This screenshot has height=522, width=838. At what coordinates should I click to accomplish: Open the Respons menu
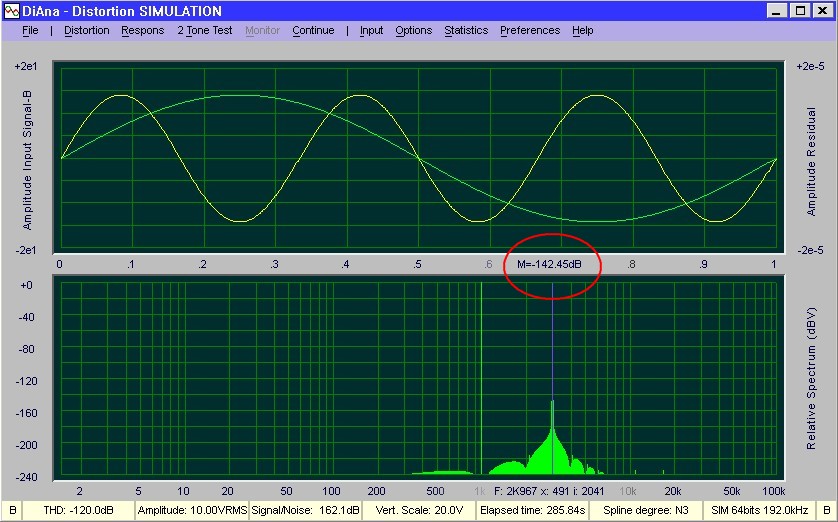coord(143,30)
